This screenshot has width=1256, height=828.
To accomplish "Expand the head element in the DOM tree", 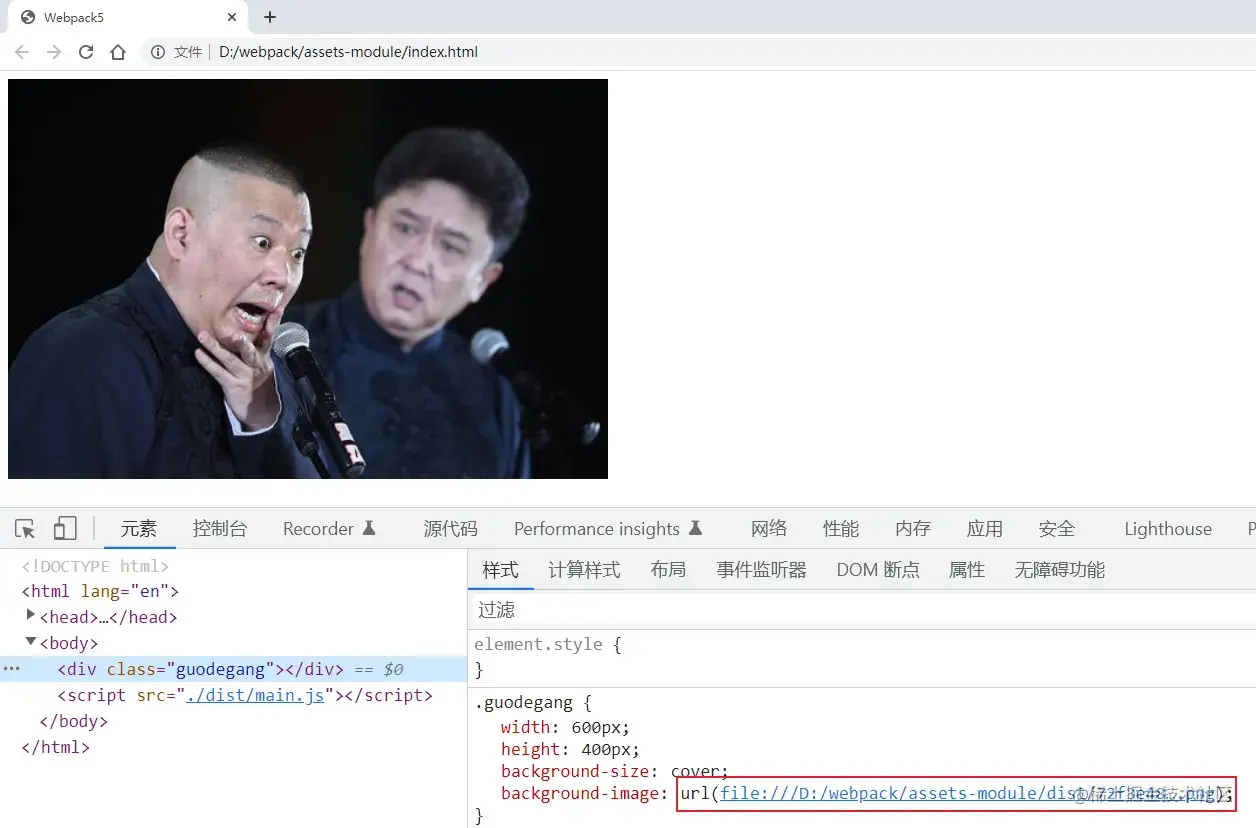I will pos(30,617).
